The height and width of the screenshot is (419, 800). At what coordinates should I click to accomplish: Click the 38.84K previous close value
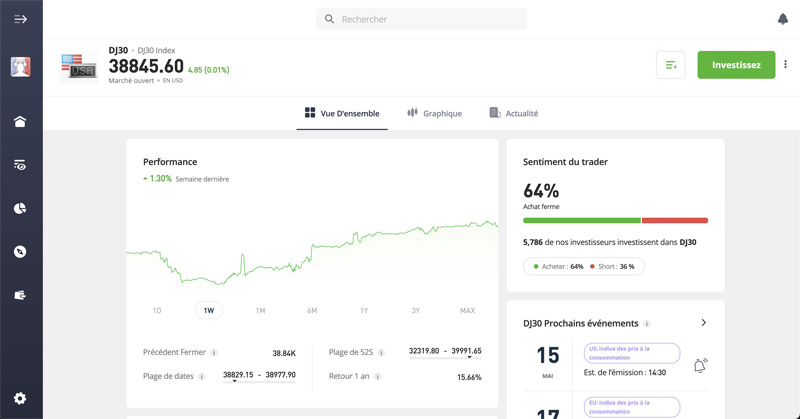[284, 353]
